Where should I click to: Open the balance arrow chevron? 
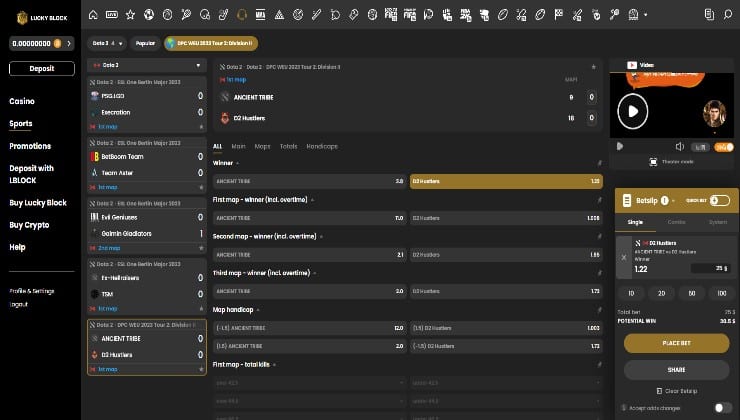(x=69, y=43)
